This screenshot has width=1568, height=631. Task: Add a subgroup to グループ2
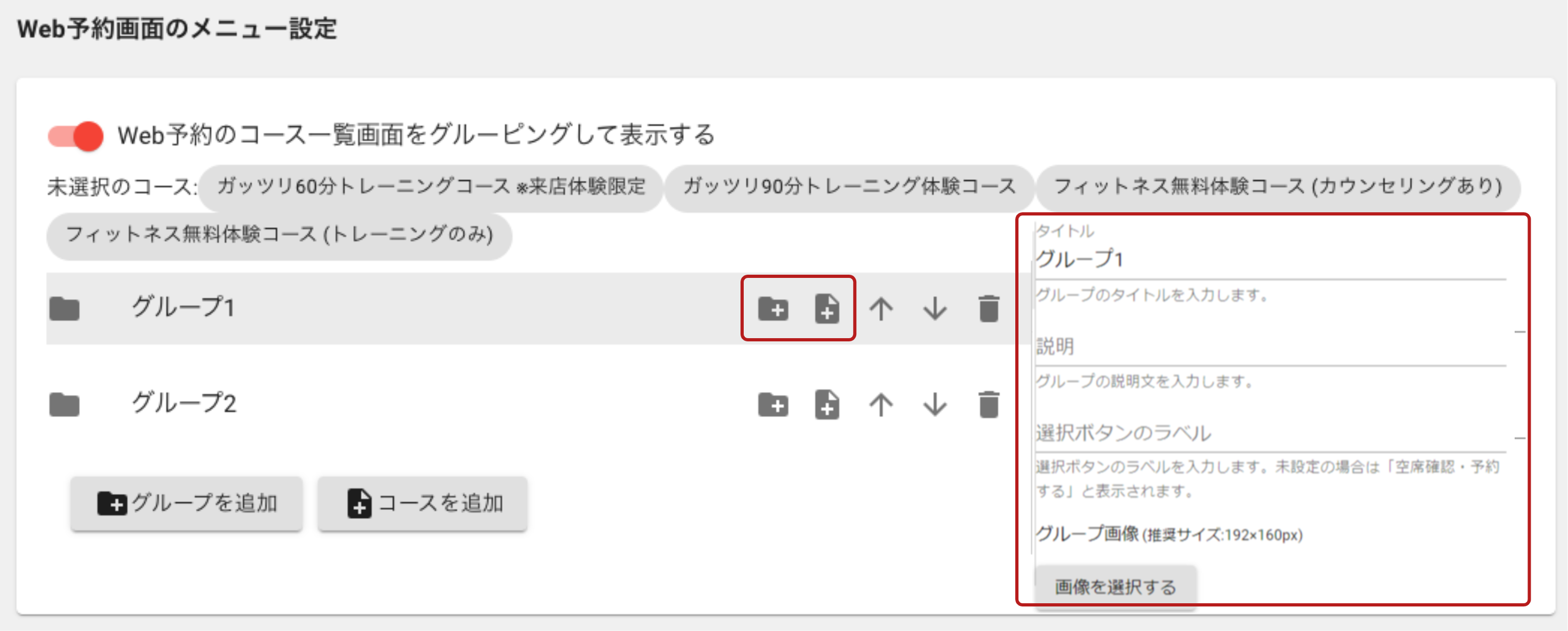point(773,405)
